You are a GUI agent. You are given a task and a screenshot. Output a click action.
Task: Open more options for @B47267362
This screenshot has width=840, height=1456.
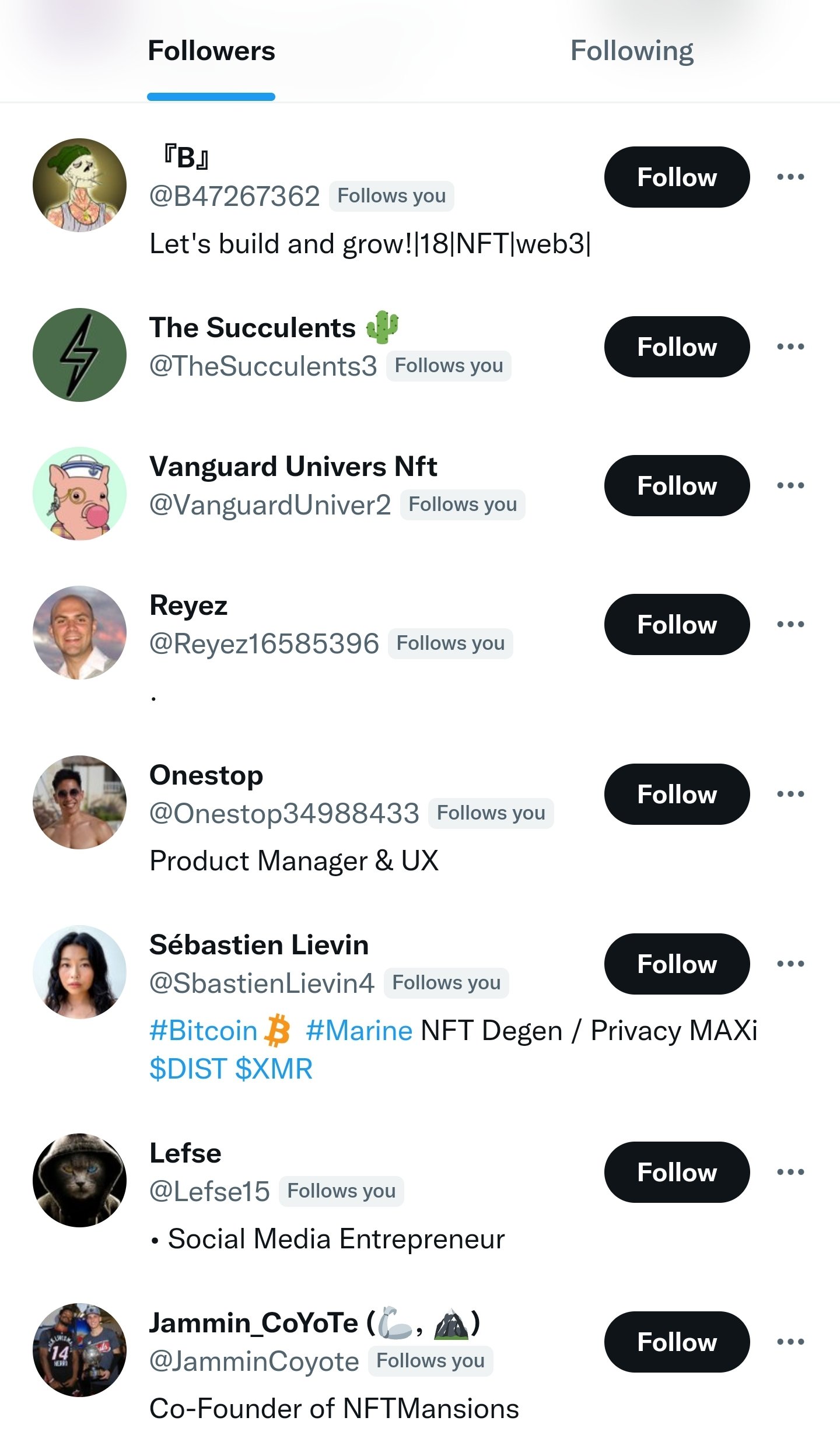tap(790, 177)
